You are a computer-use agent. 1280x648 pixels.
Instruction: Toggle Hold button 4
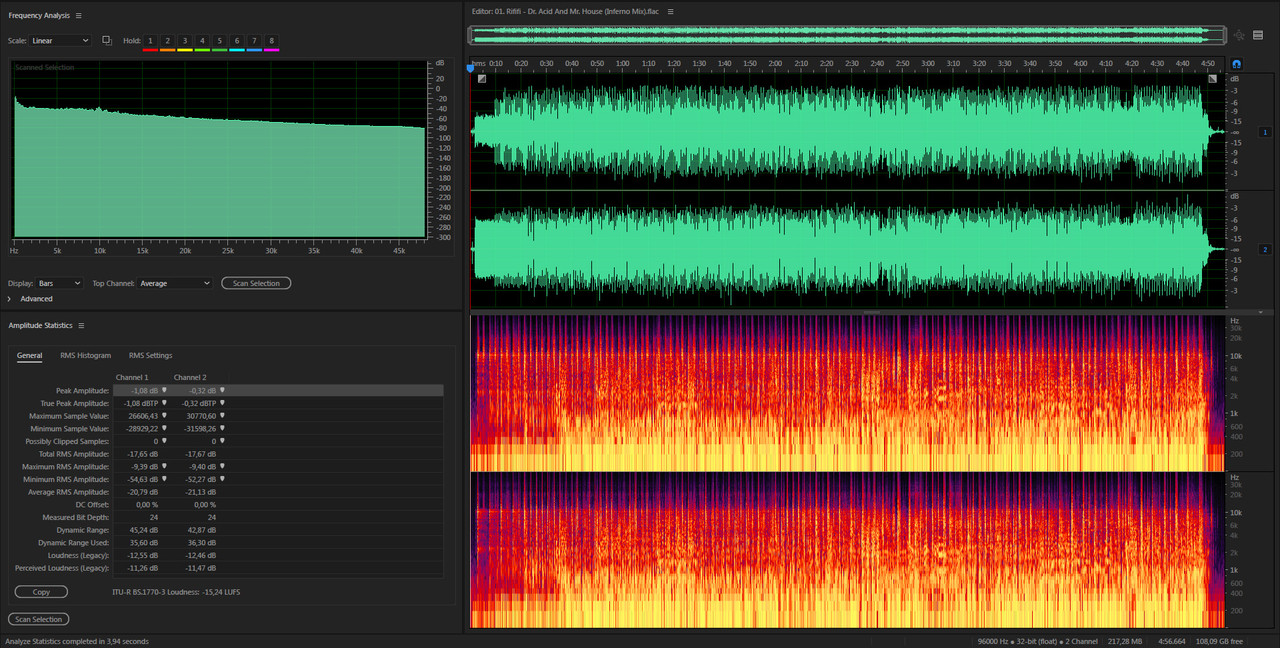coord(202,40)
